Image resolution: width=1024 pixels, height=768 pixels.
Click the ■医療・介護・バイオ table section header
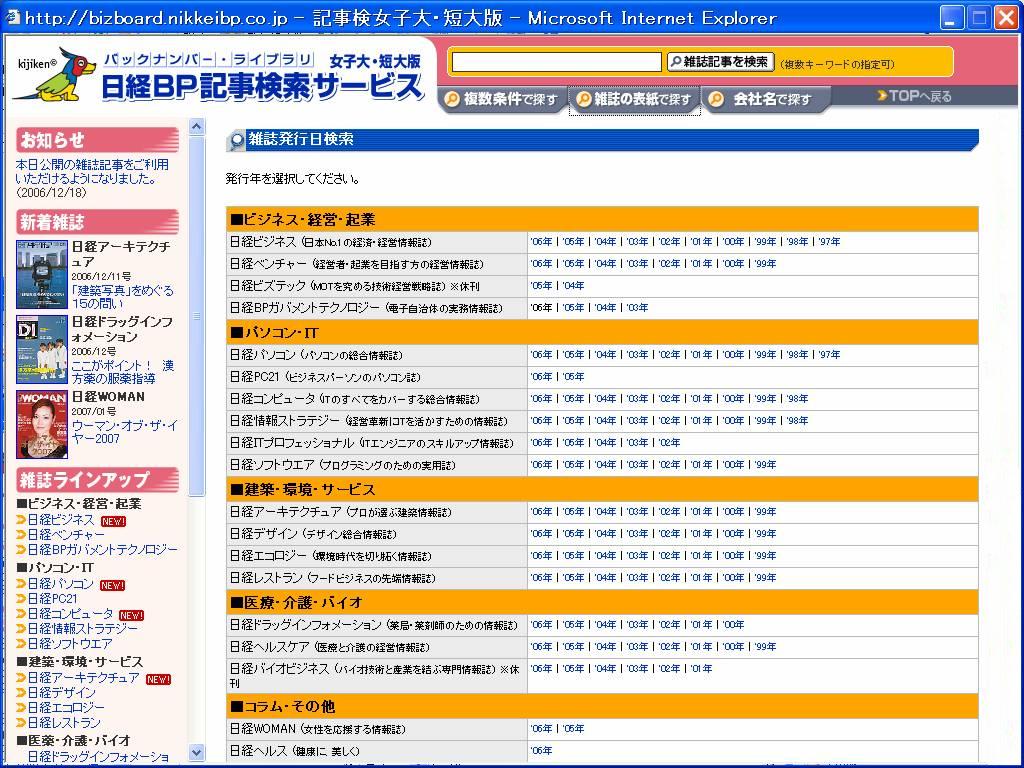602,602
